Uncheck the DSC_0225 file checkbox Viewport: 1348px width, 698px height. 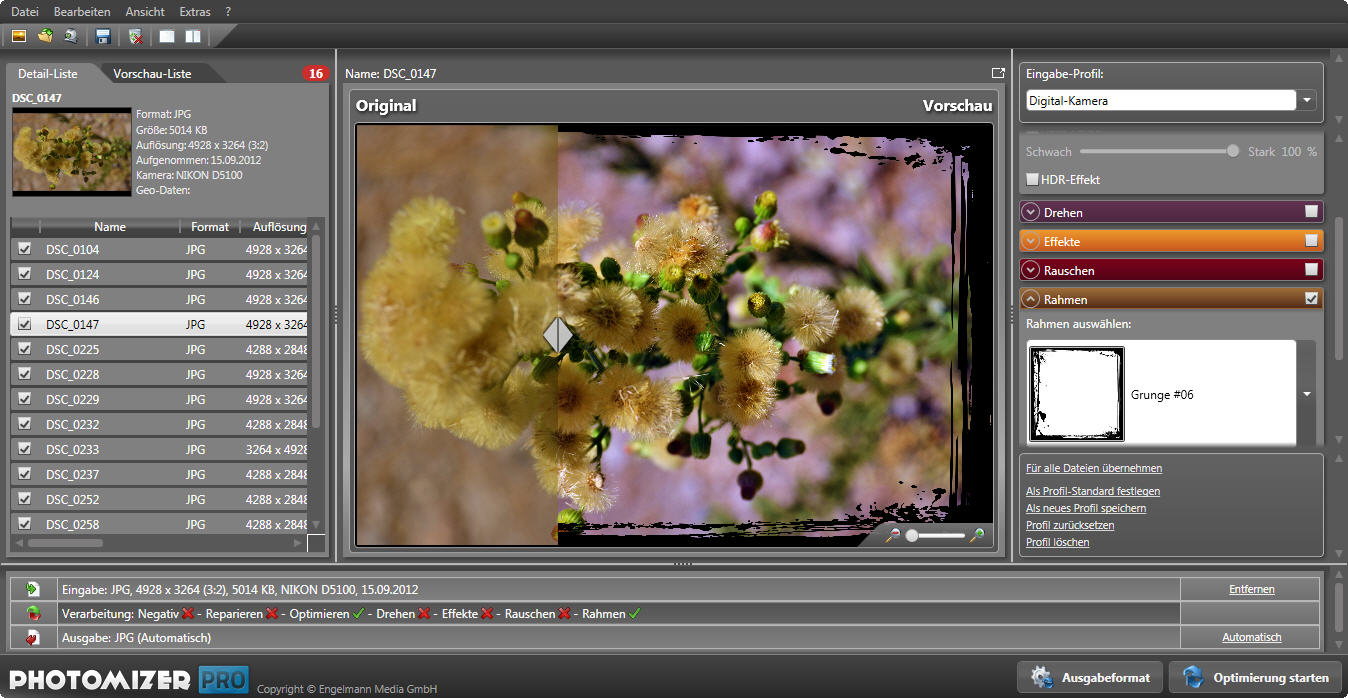click(25, 349)
